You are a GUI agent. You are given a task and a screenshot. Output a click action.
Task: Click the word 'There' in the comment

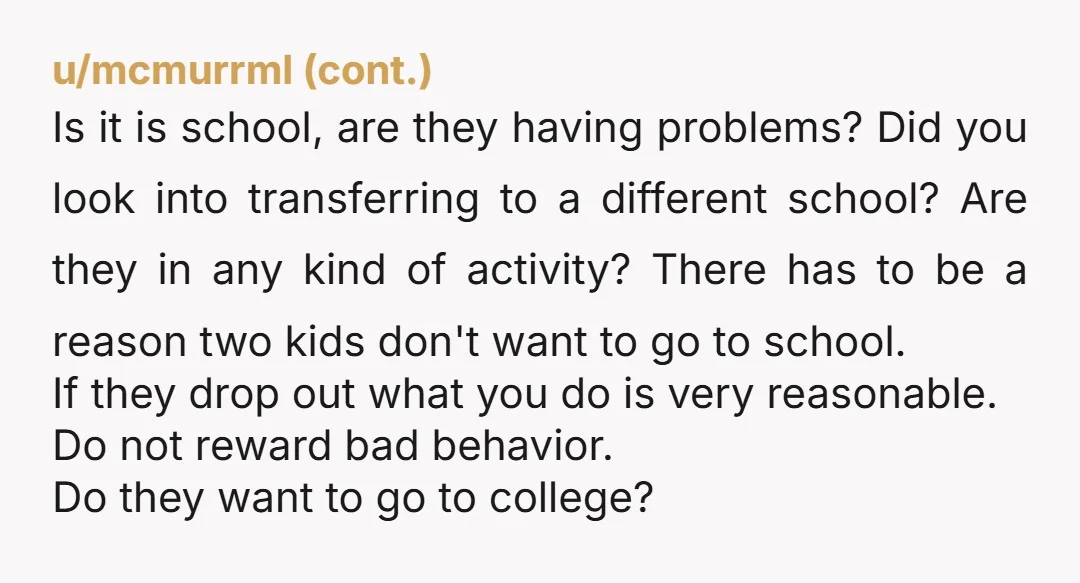709,269
